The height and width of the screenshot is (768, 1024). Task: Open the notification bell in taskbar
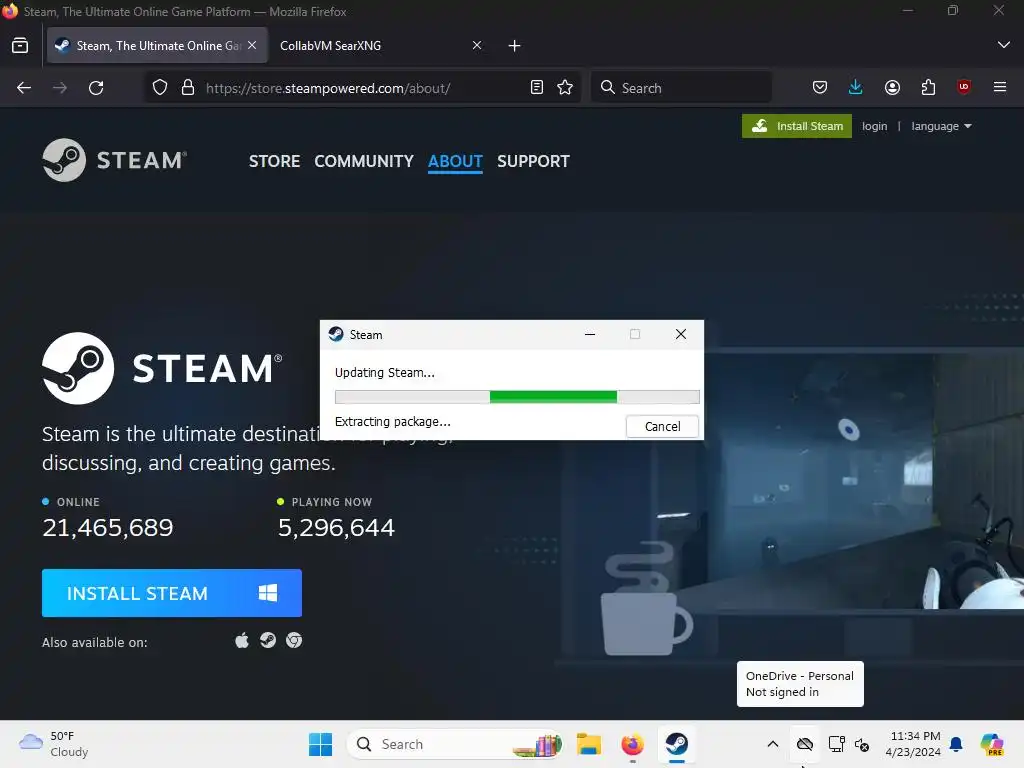point(956,744)
